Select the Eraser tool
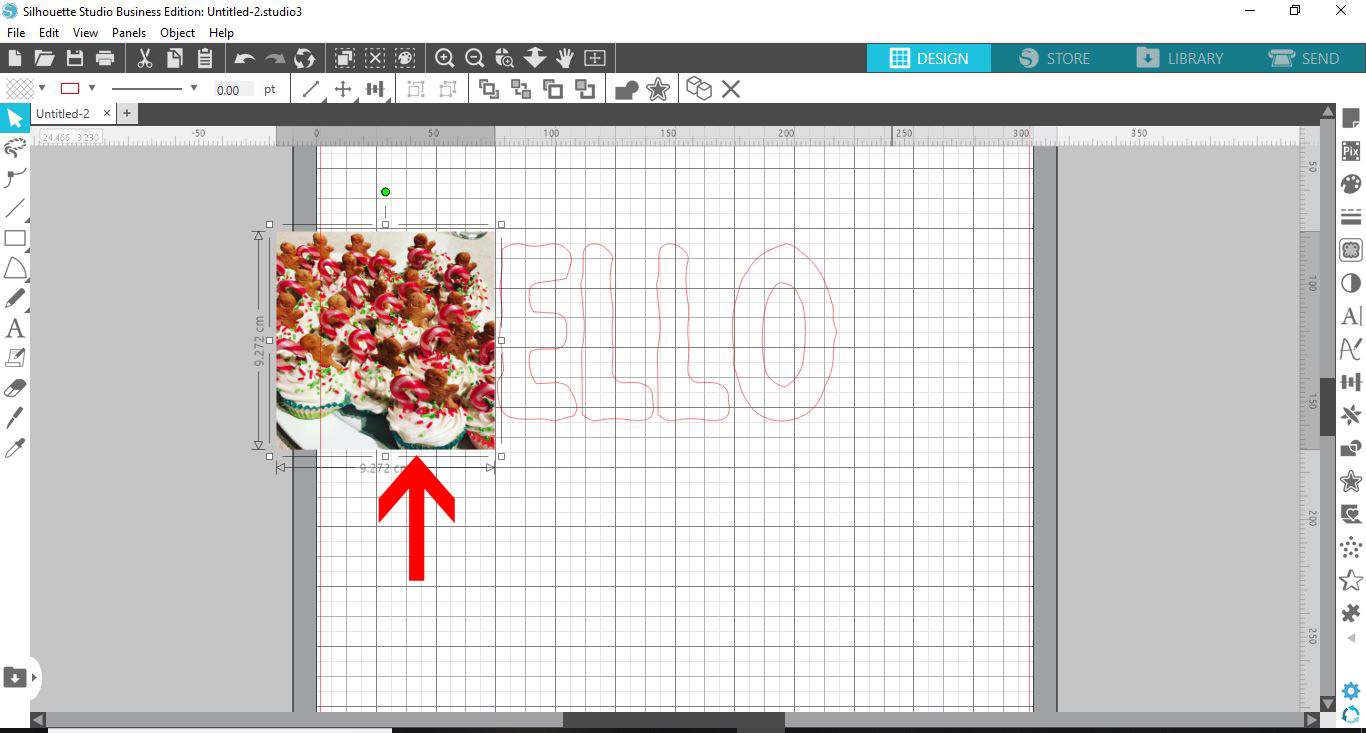 pyautogui.click(x=14, y=387)
